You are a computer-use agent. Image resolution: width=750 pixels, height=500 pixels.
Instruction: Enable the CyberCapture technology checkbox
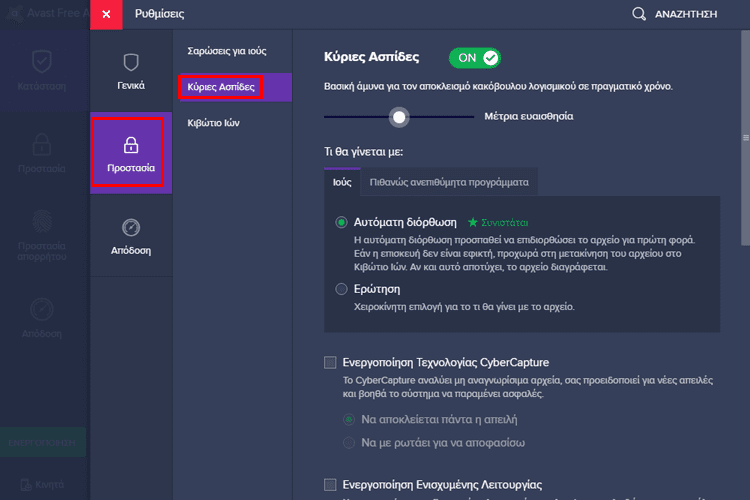[331, 362]
